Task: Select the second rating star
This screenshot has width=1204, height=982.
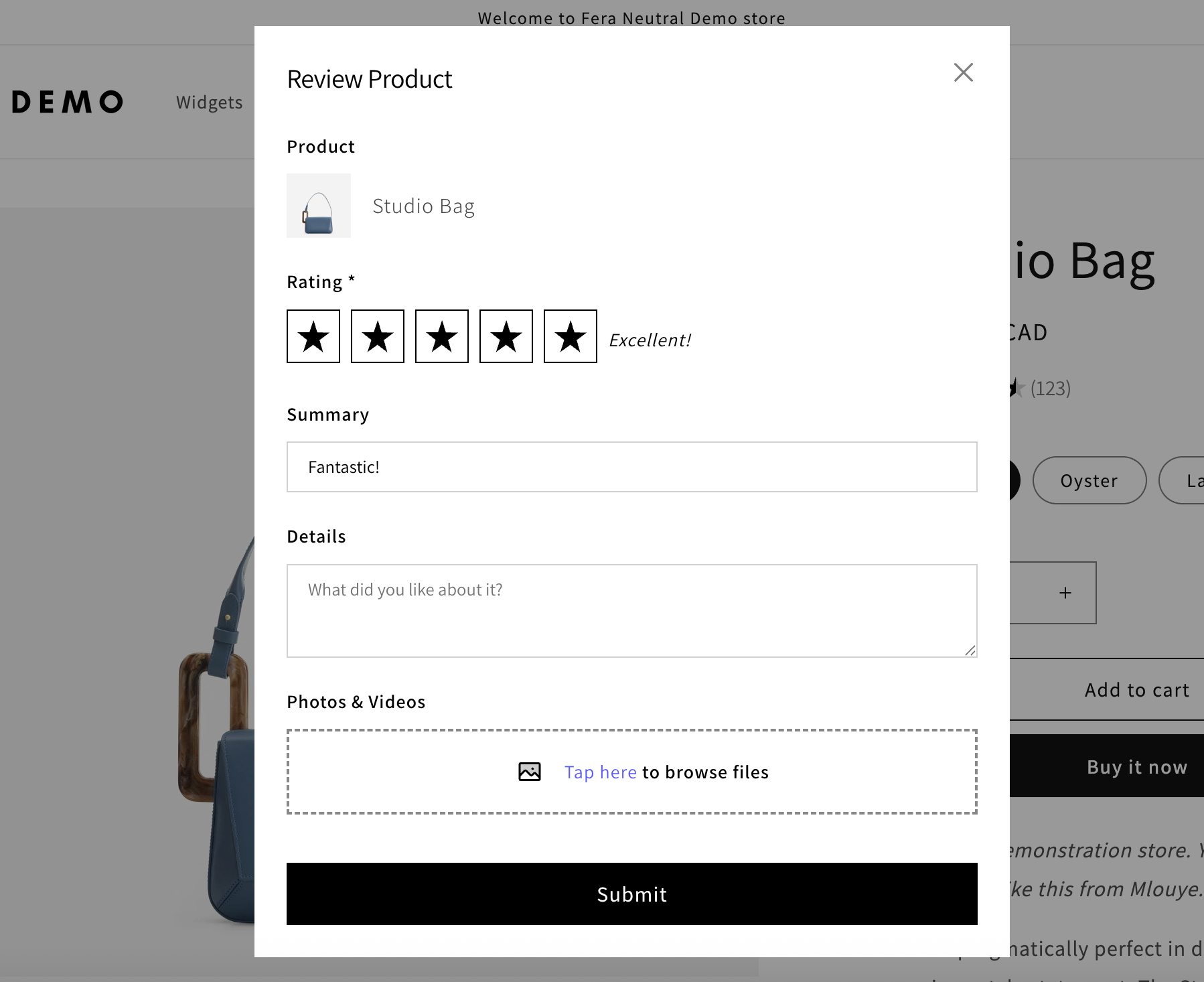Action: pos(378,336)
